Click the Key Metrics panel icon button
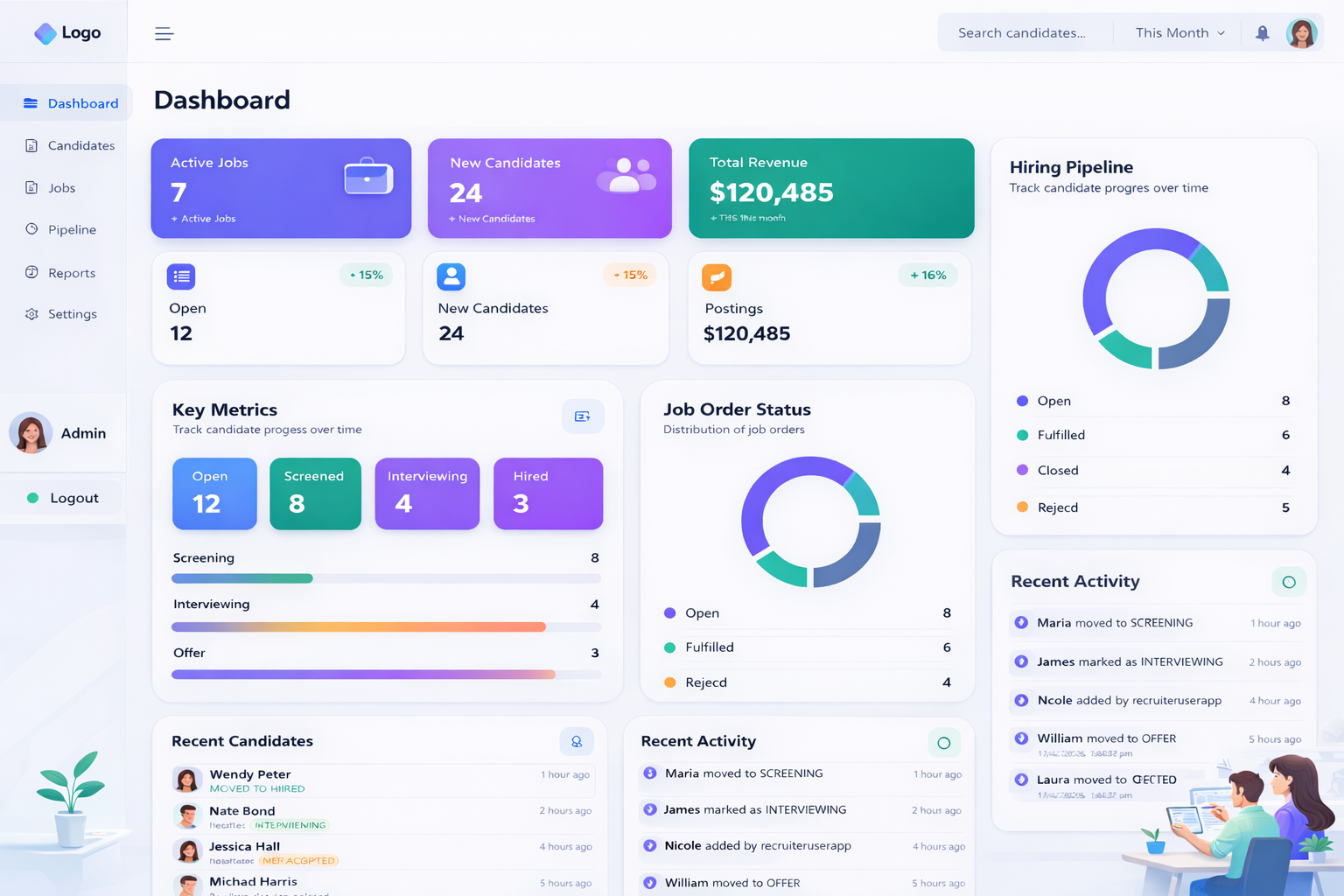The width and height of the screenshot is (1344, 896). [x=582, y=416]
